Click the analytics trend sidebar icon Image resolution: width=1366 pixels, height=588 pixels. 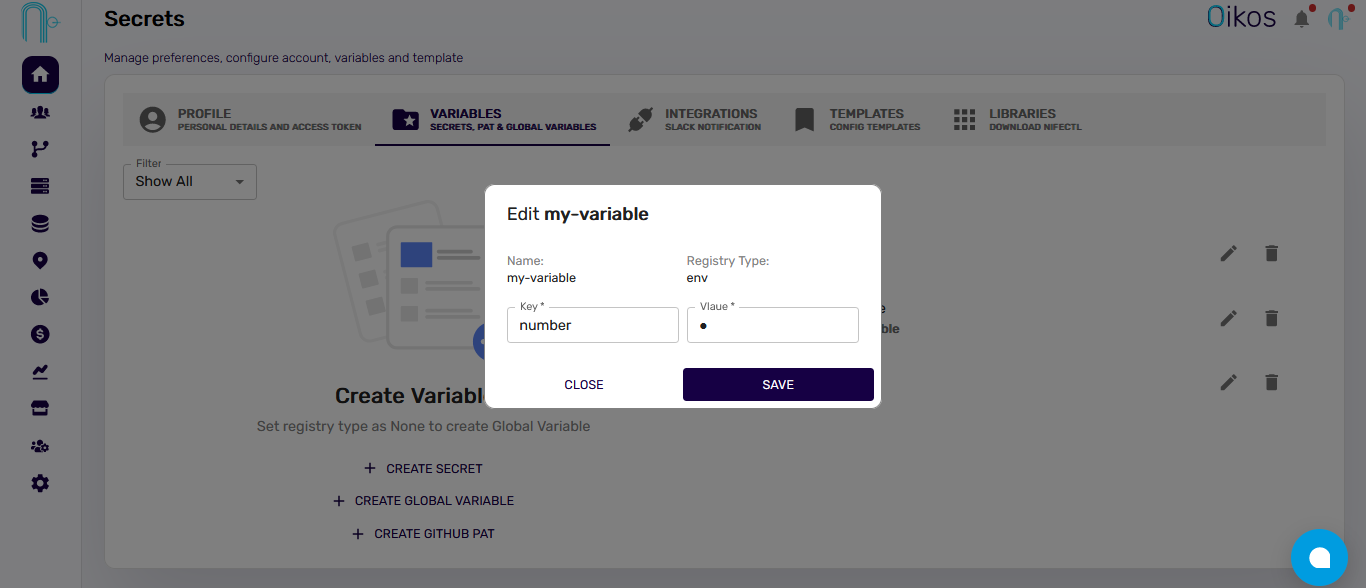pyautogui.click(x=40, y=371)
